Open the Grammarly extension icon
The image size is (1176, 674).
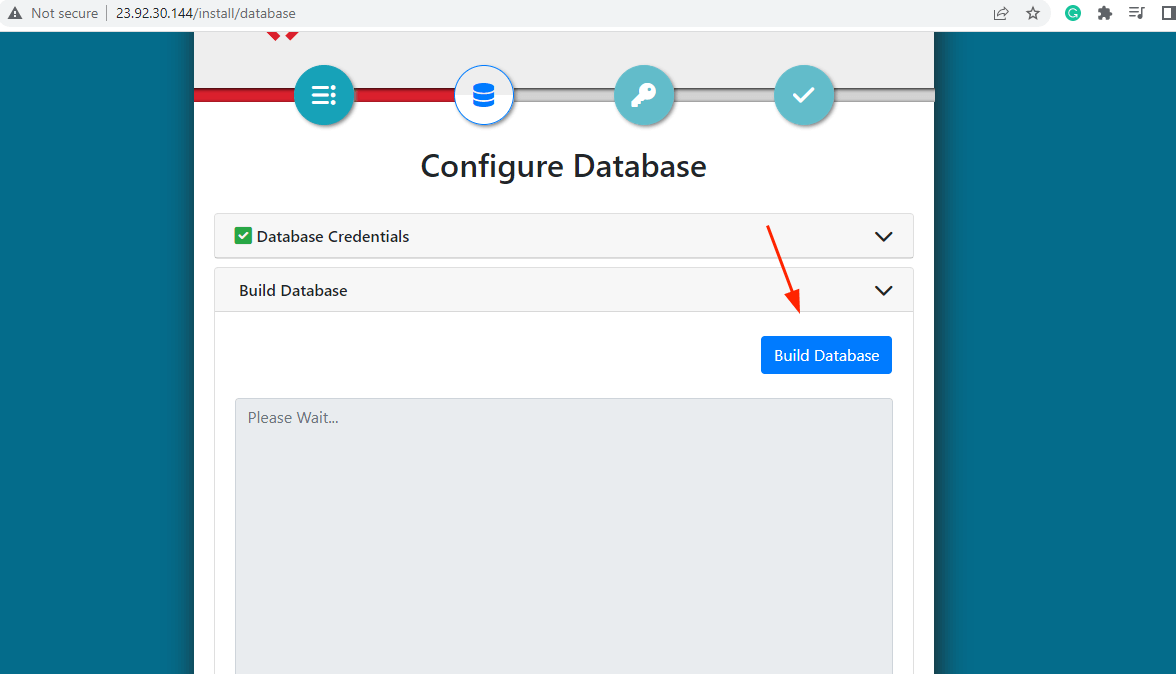click(1072, 13)
